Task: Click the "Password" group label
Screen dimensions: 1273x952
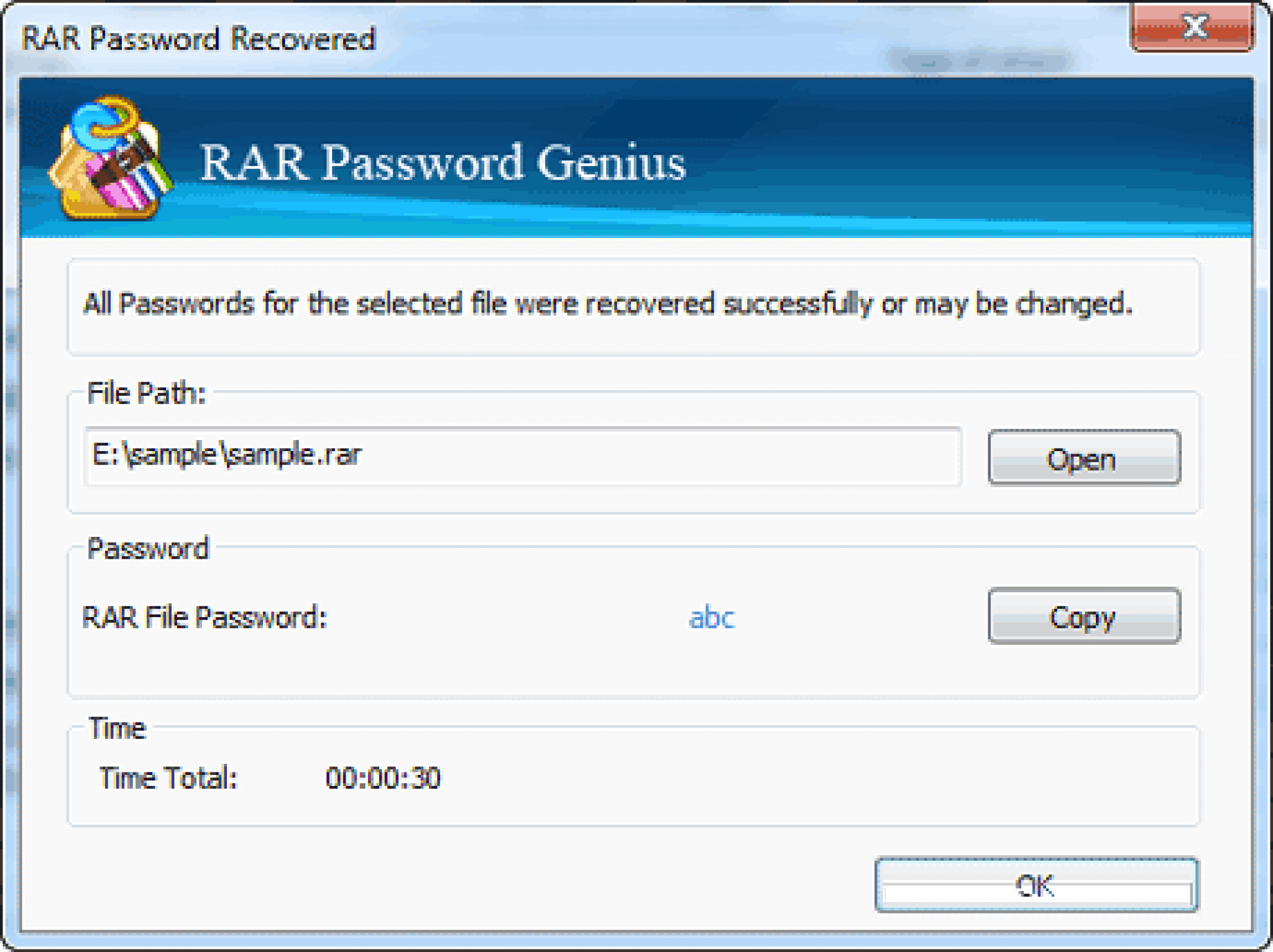Action: pos(148,549)
